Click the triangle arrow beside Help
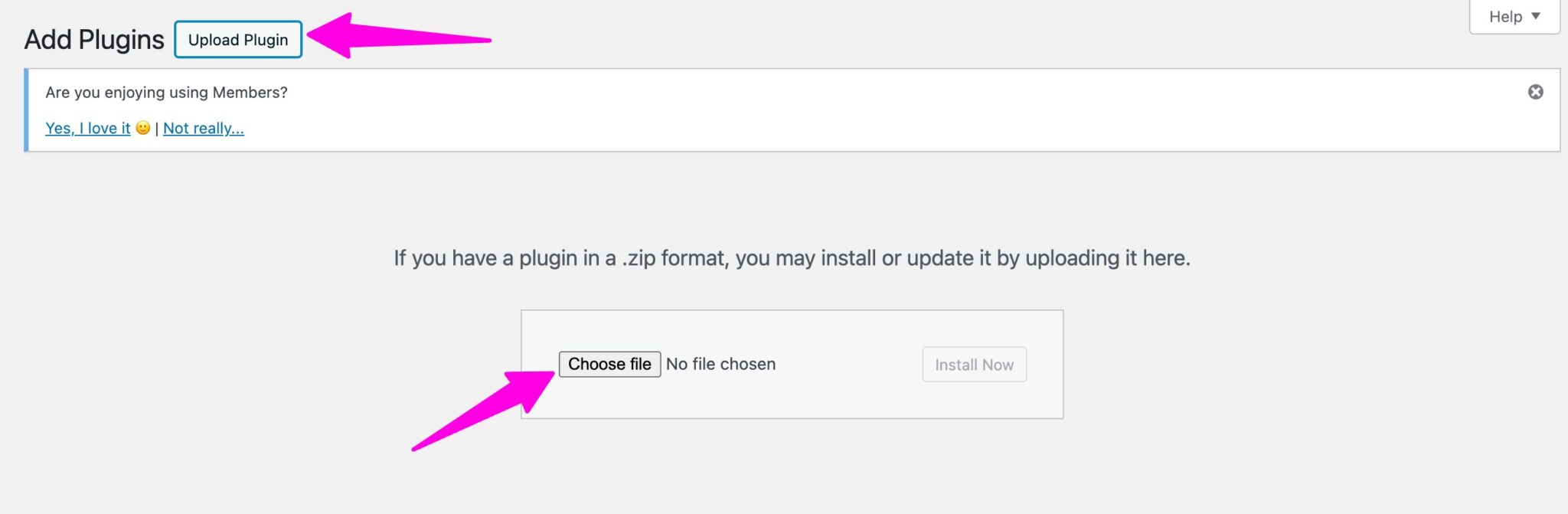 1536,16
